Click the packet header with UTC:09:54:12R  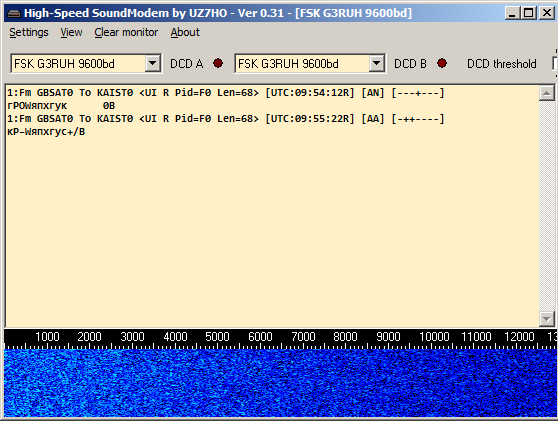click(226, 93)
